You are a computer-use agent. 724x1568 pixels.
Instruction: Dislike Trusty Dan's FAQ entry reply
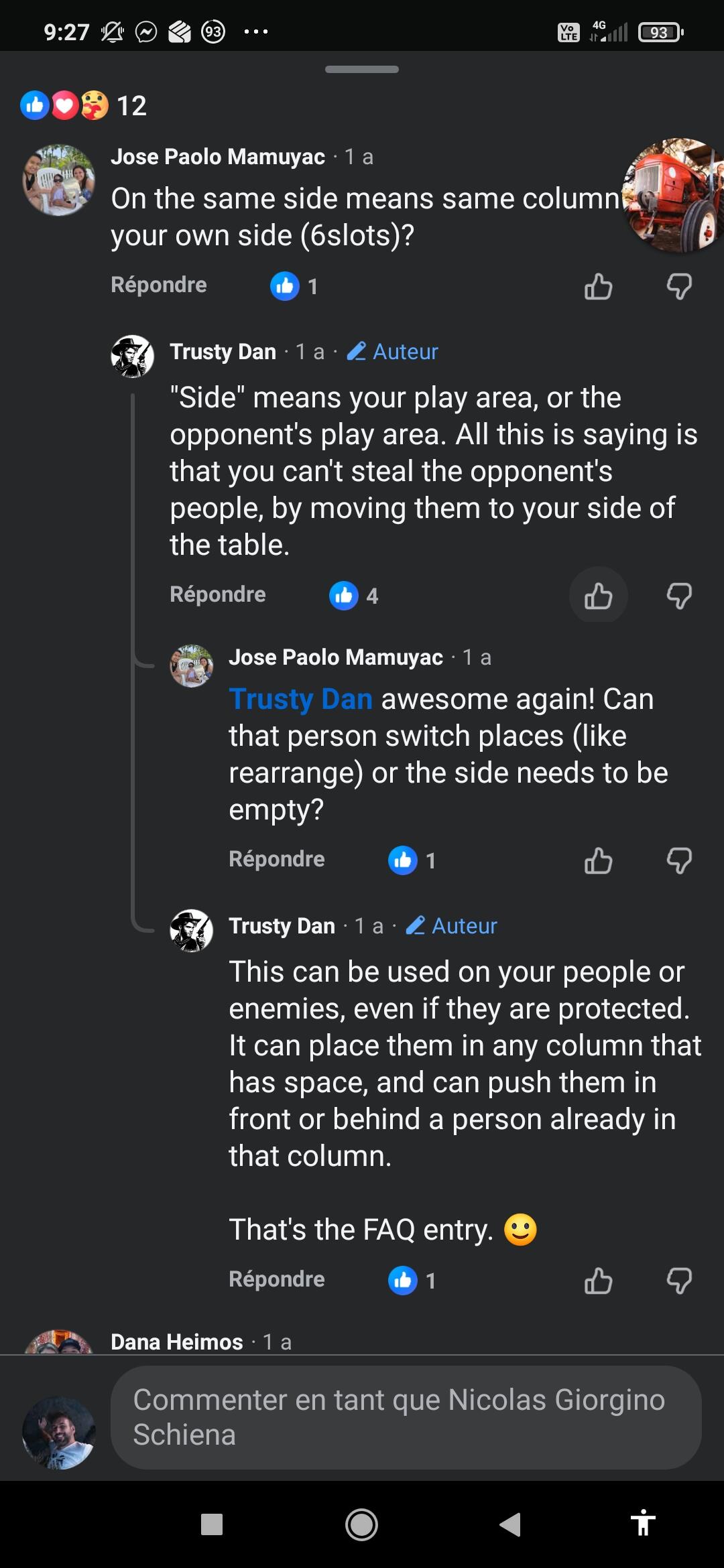pyautogui.click(x=679, y=1281)
